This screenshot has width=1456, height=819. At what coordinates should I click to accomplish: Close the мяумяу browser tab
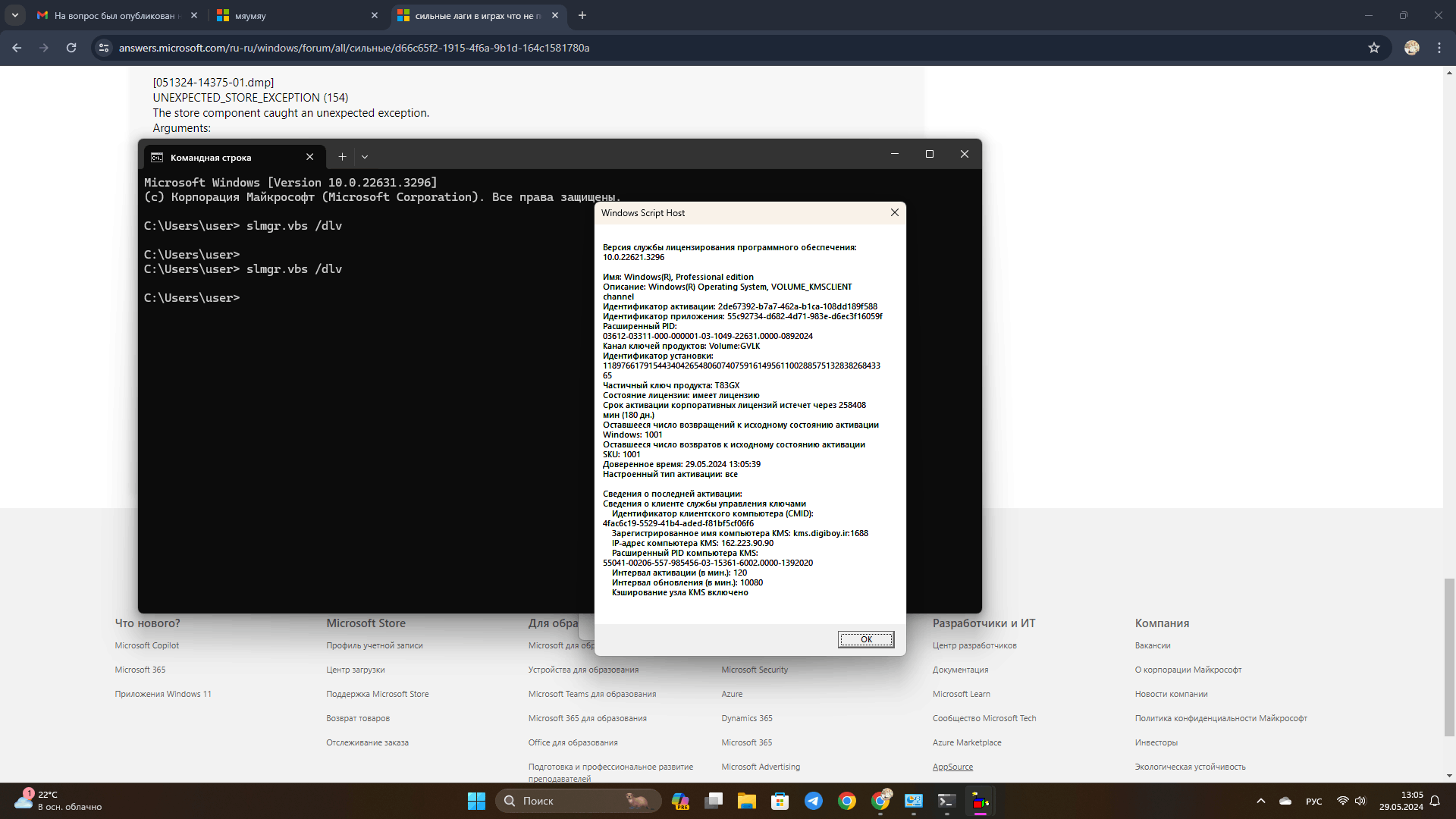[x=375, y=15]
